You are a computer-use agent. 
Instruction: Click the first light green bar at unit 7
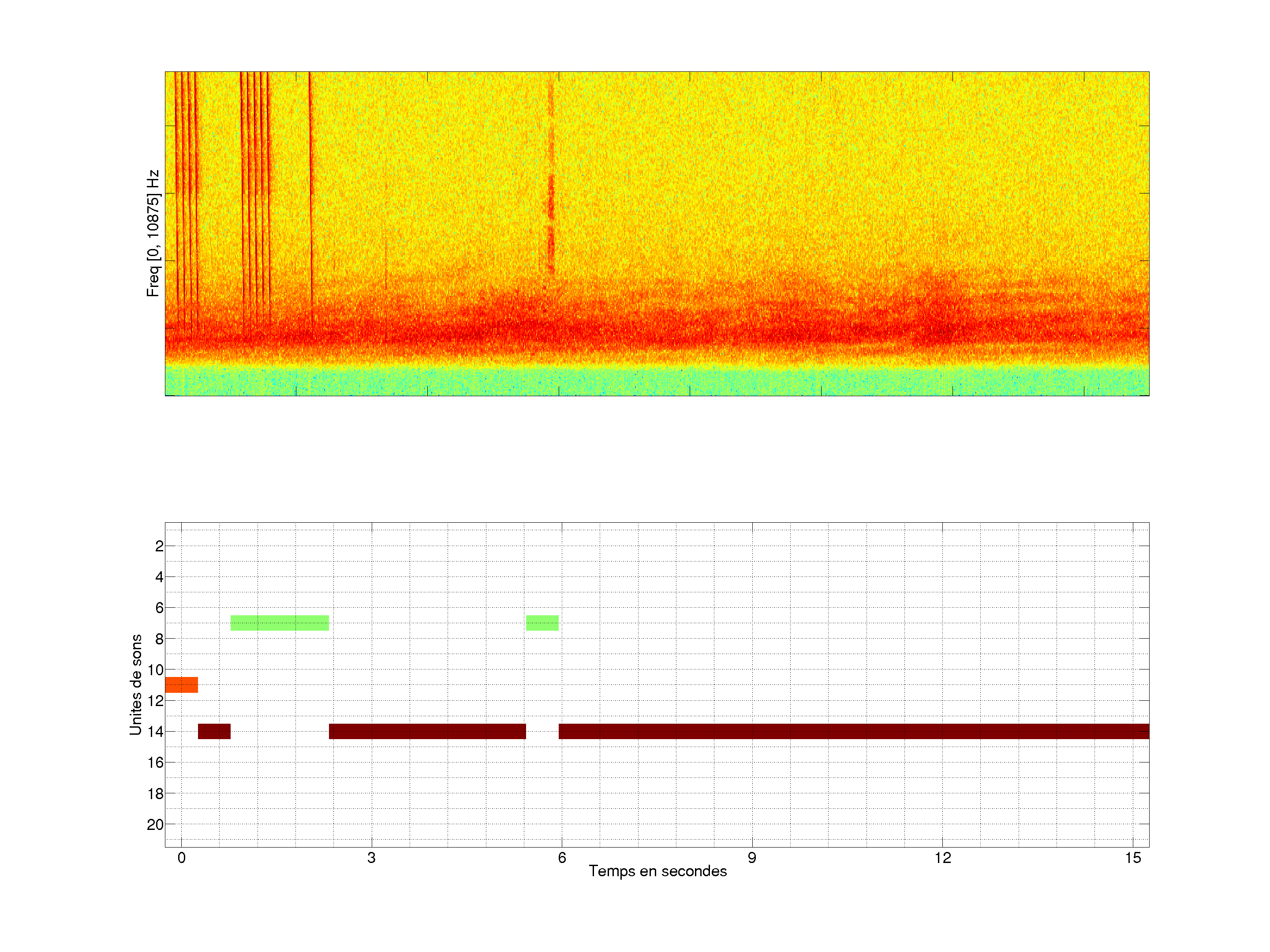[280, 623]
